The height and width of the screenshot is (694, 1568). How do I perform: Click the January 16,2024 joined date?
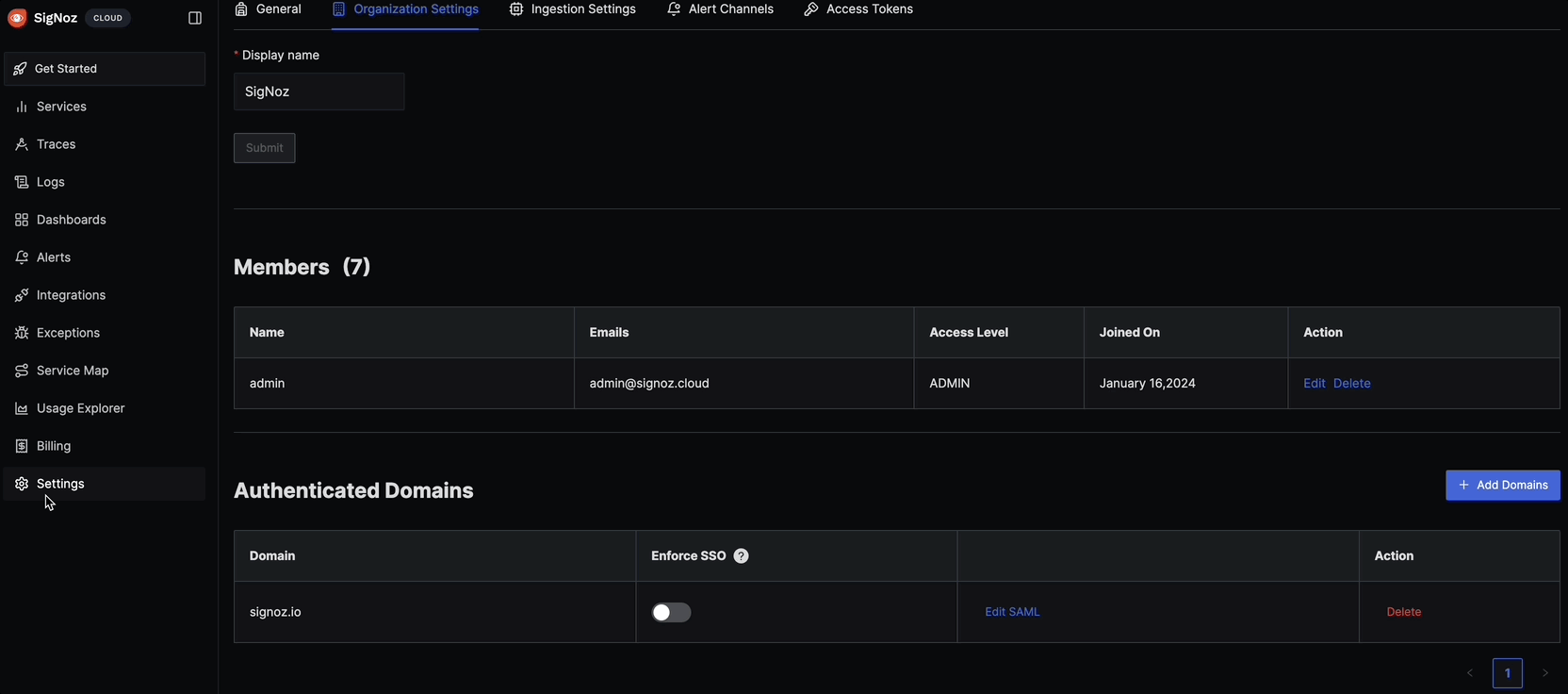(x=1148, y=384)
